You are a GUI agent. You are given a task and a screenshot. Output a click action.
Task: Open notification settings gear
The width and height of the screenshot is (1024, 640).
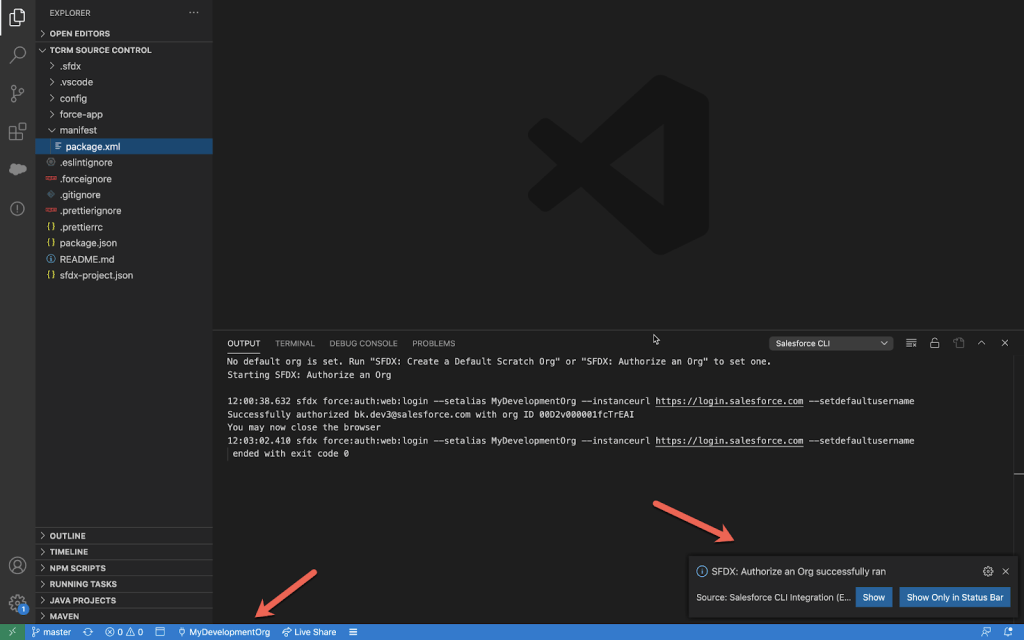988,571
